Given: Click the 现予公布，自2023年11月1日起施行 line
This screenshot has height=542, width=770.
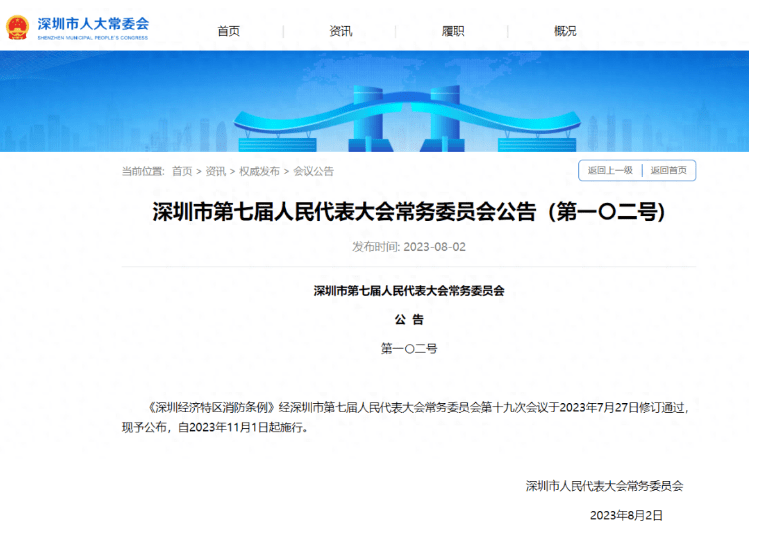Looking at the screenshot, I should [x=216, y=427].
